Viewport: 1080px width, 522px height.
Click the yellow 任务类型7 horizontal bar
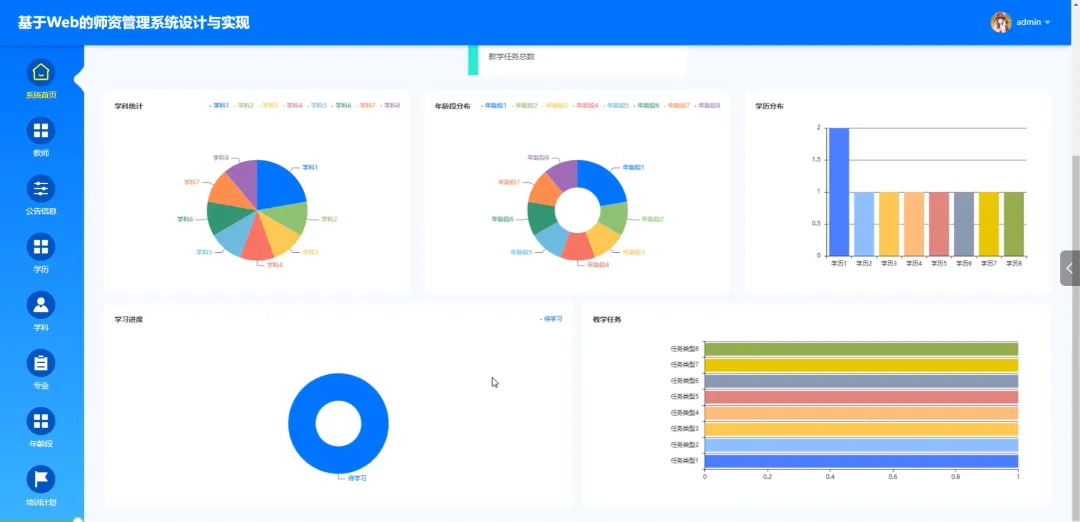(861, 365)
